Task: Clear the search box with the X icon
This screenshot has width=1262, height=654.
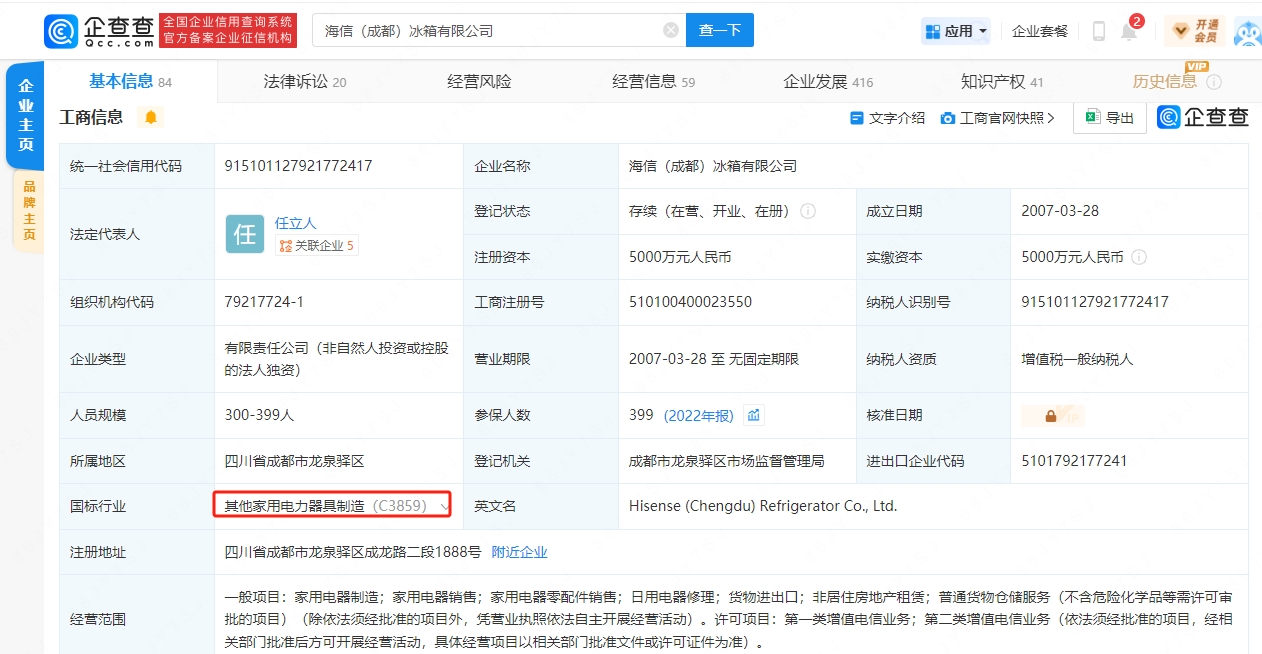Action: (x=671, y=30)
